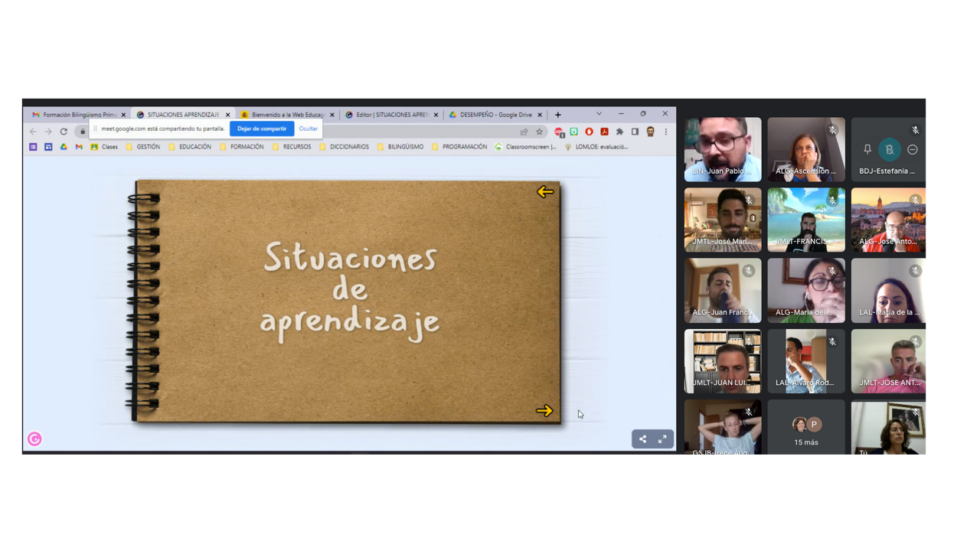
Task: Remove BDJ-Estefanía tile with the minus icon
Action: [912, 149]
